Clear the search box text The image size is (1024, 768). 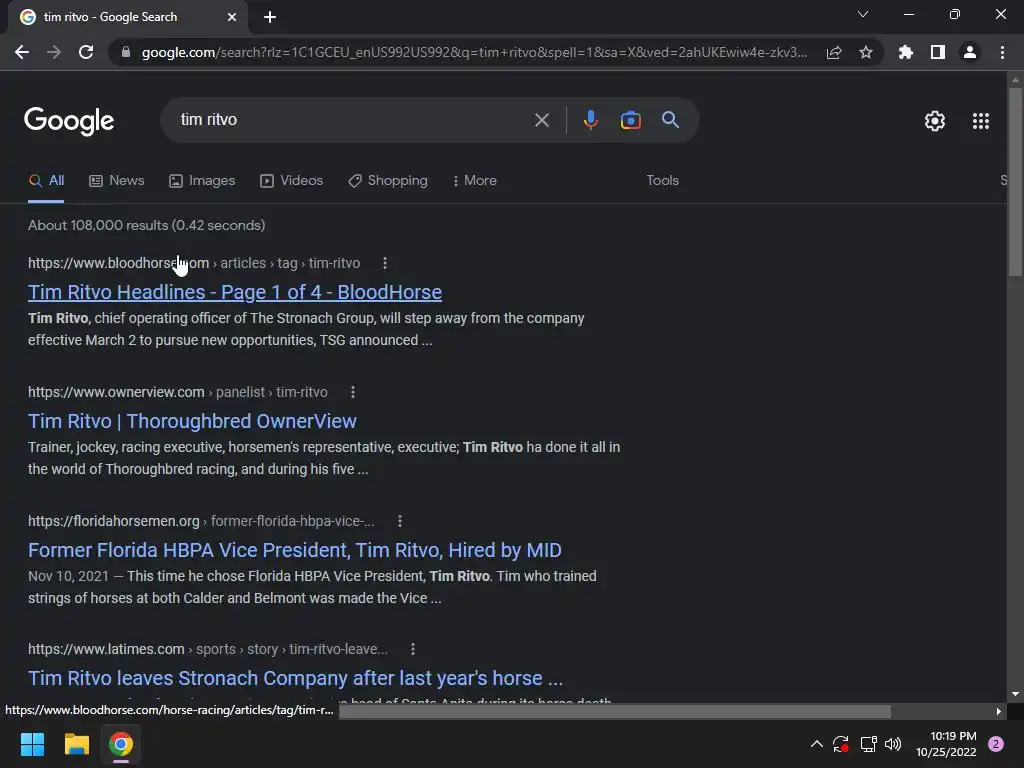coord(541,120)
